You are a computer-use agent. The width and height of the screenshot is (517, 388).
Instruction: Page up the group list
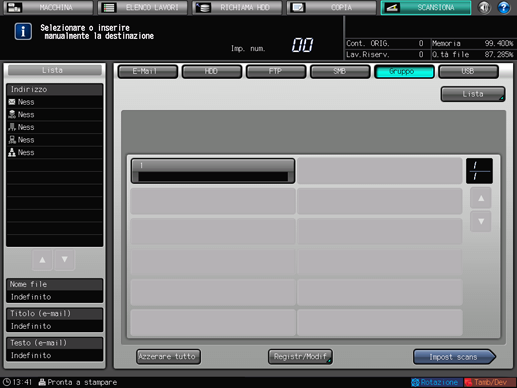click(x=481, y=198)
